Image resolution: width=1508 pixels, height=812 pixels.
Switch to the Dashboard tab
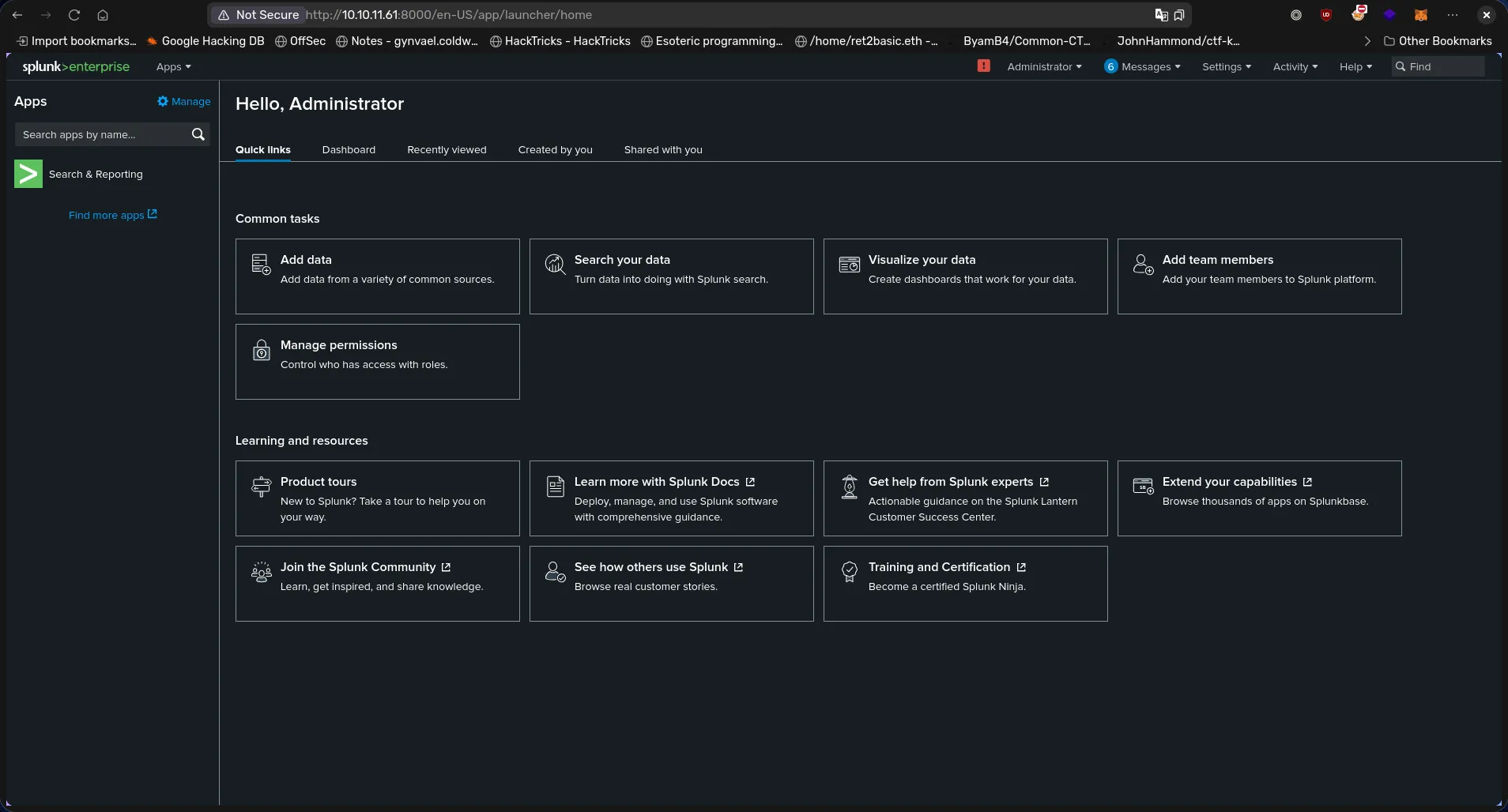click(349, 149)
